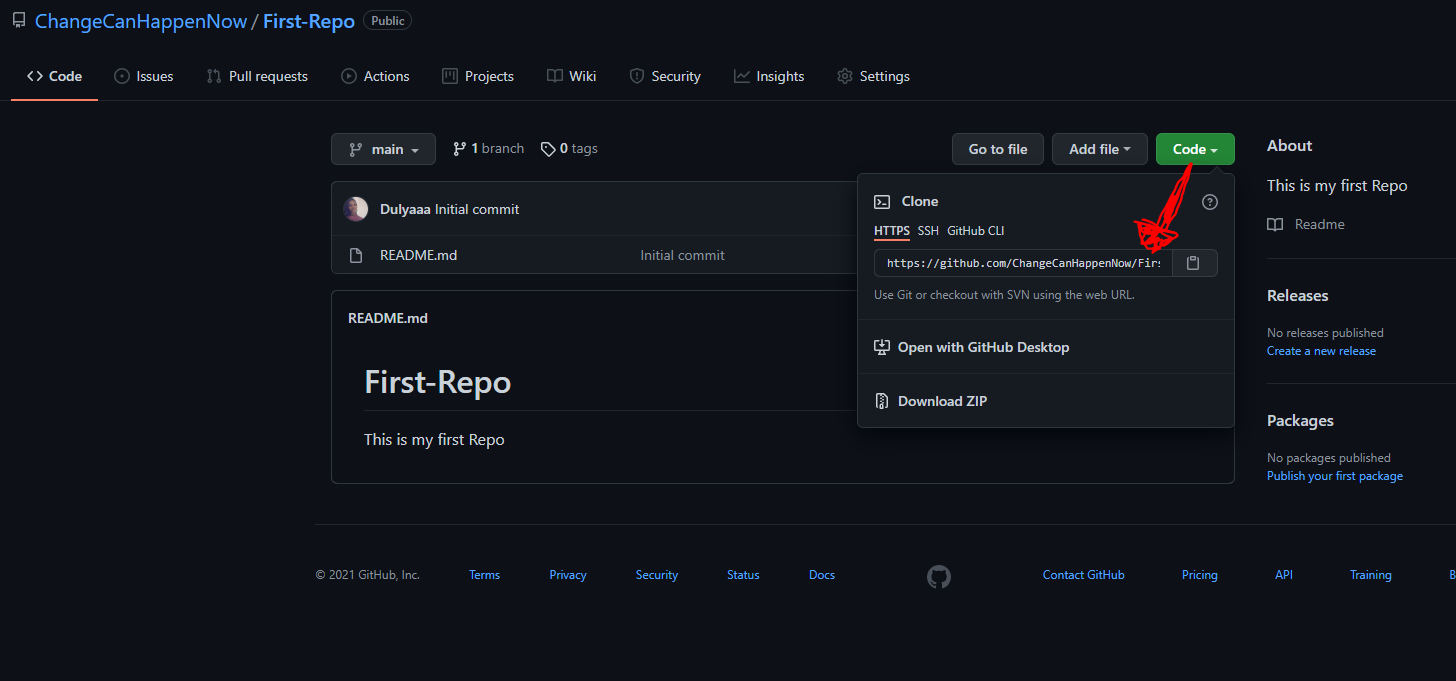Open the API footer link

[1284, 575]
